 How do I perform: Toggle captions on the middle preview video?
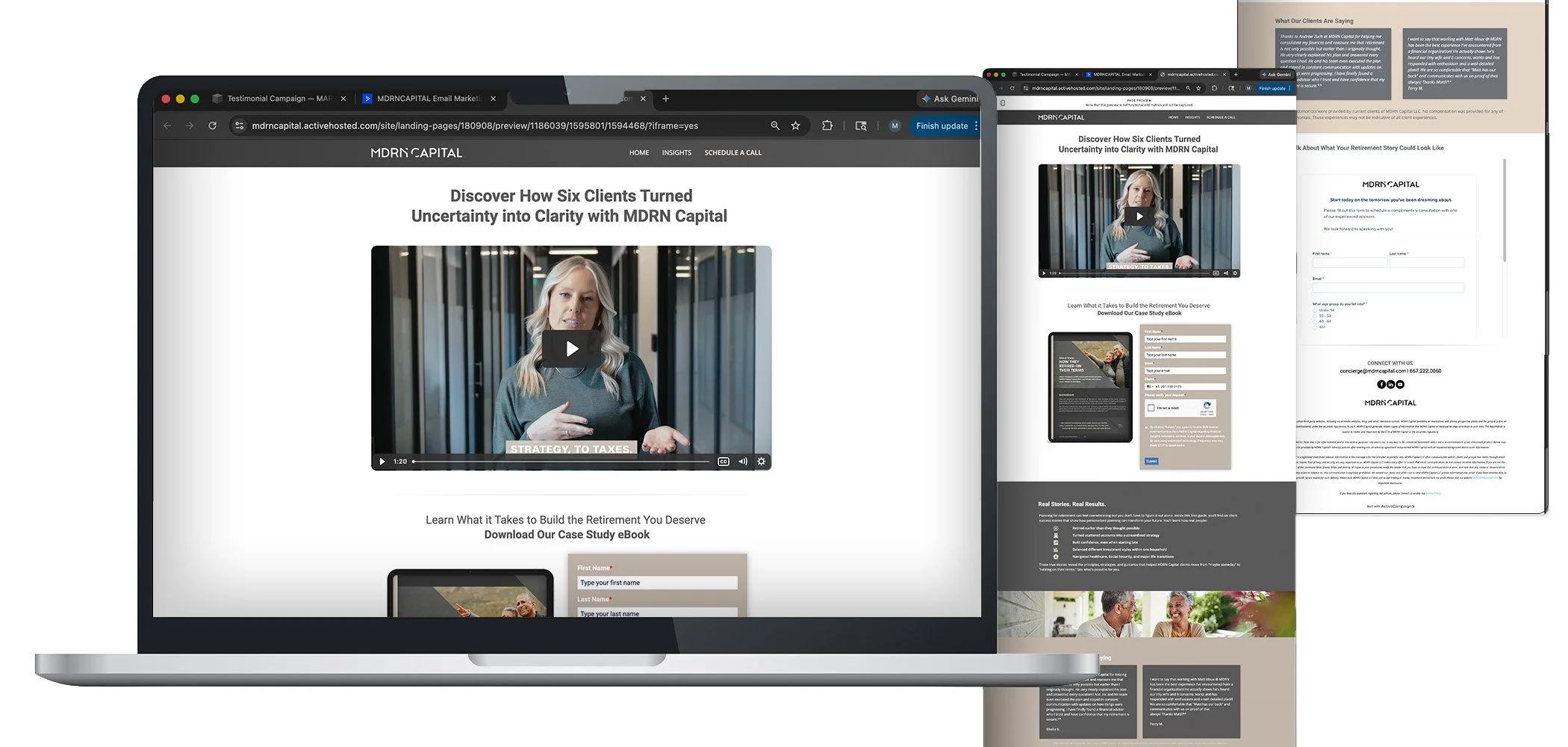coord(1216,273)
